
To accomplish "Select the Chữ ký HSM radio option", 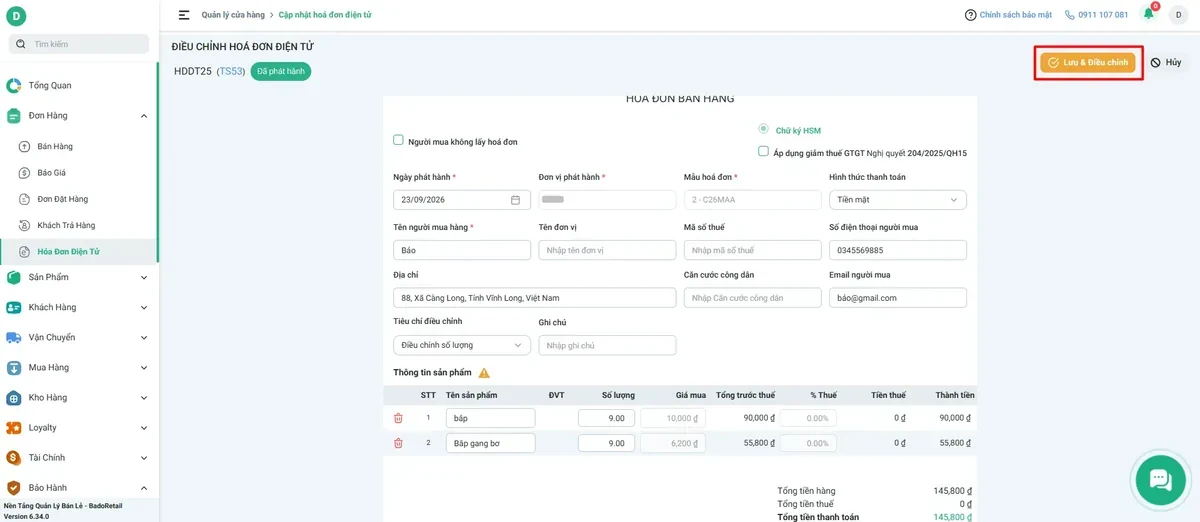I will (763, 129).
